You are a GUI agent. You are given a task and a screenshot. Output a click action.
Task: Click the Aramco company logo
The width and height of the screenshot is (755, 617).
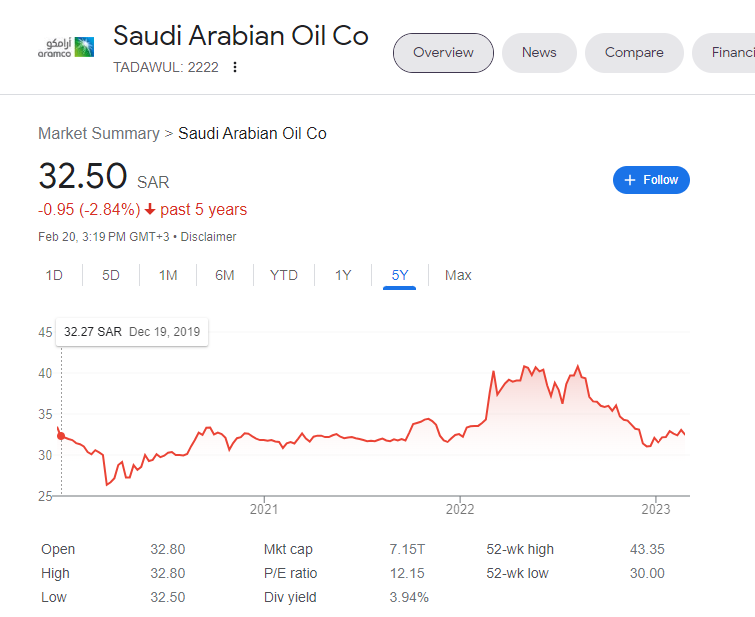point(66,48)
